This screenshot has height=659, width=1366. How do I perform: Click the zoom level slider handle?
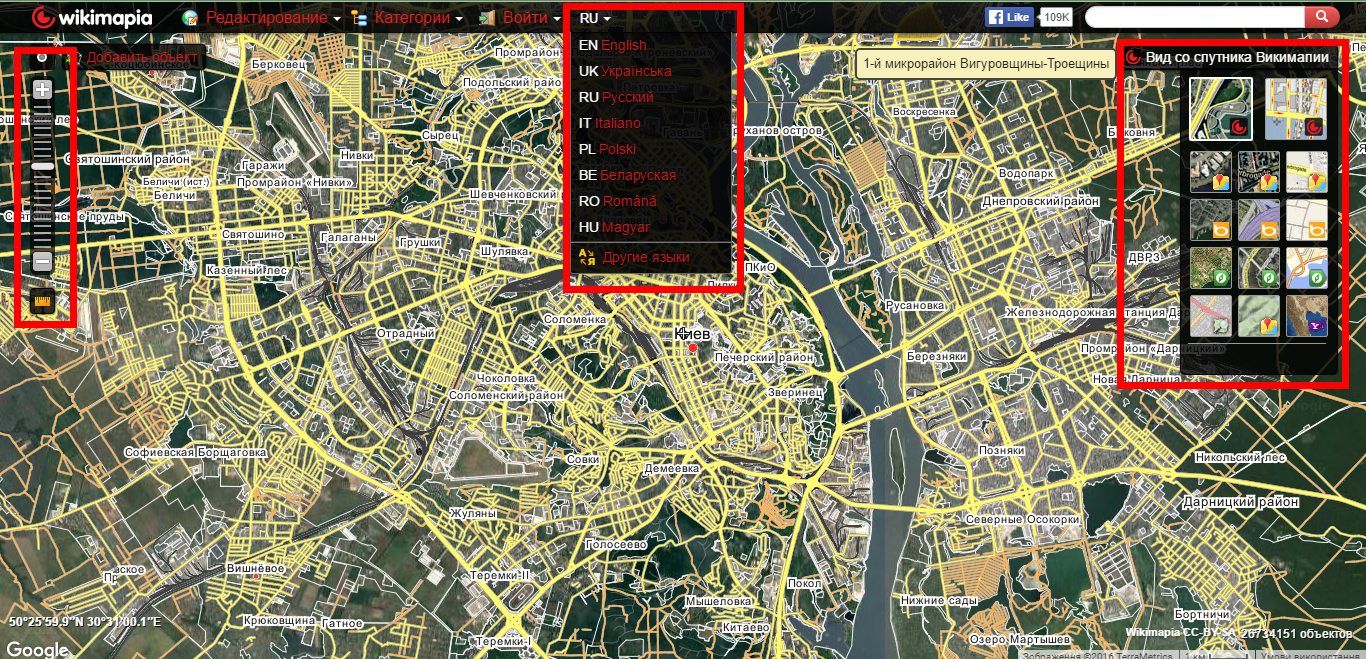[42, 166]
